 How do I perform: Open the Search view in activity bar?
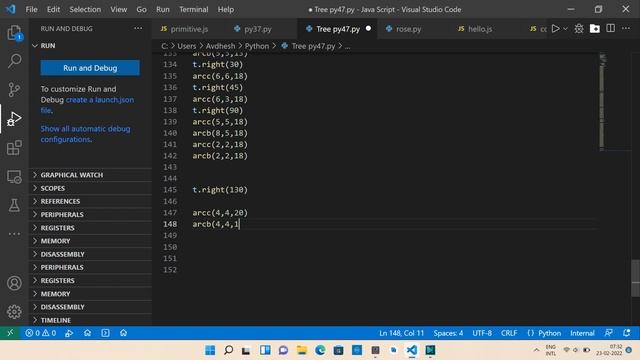[14, 61]
